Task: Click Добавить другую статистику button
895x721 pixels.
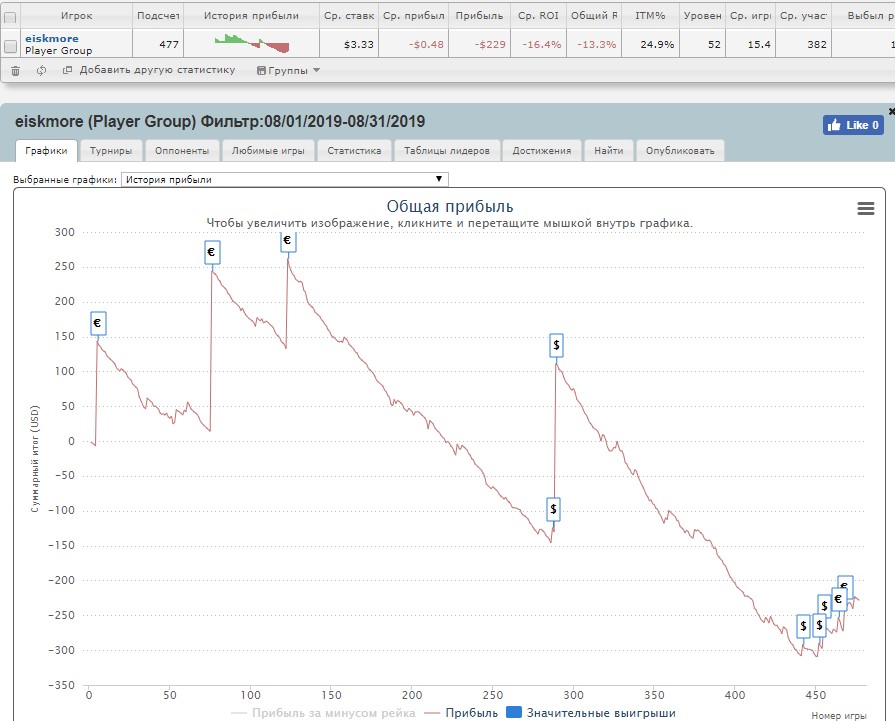Action: click(x=149, y=70)
